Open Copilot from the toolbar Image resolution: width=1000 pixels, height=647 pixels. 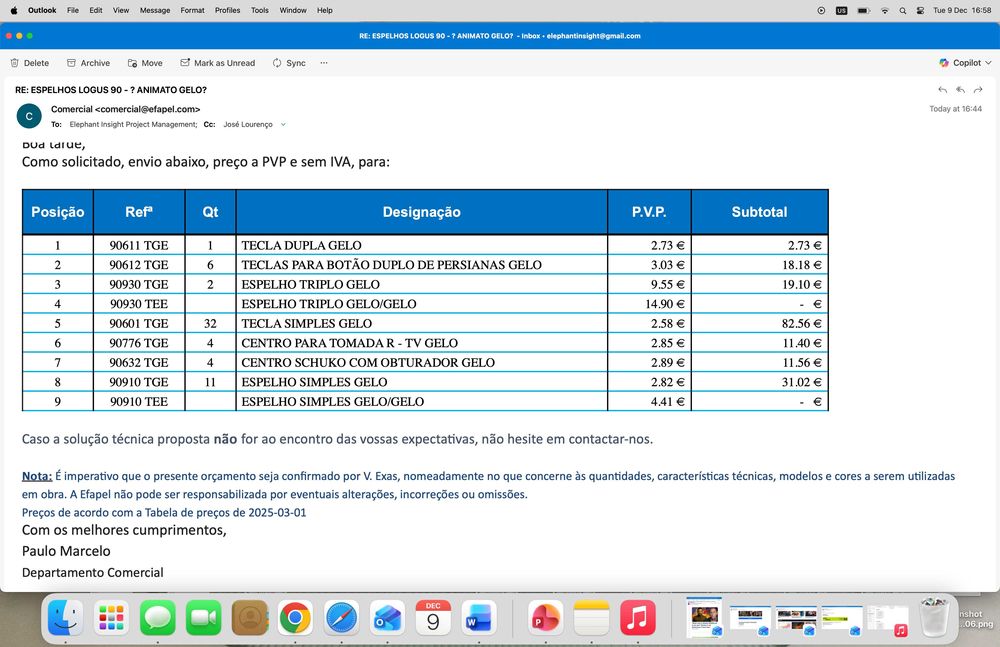(x=960, y=63)
